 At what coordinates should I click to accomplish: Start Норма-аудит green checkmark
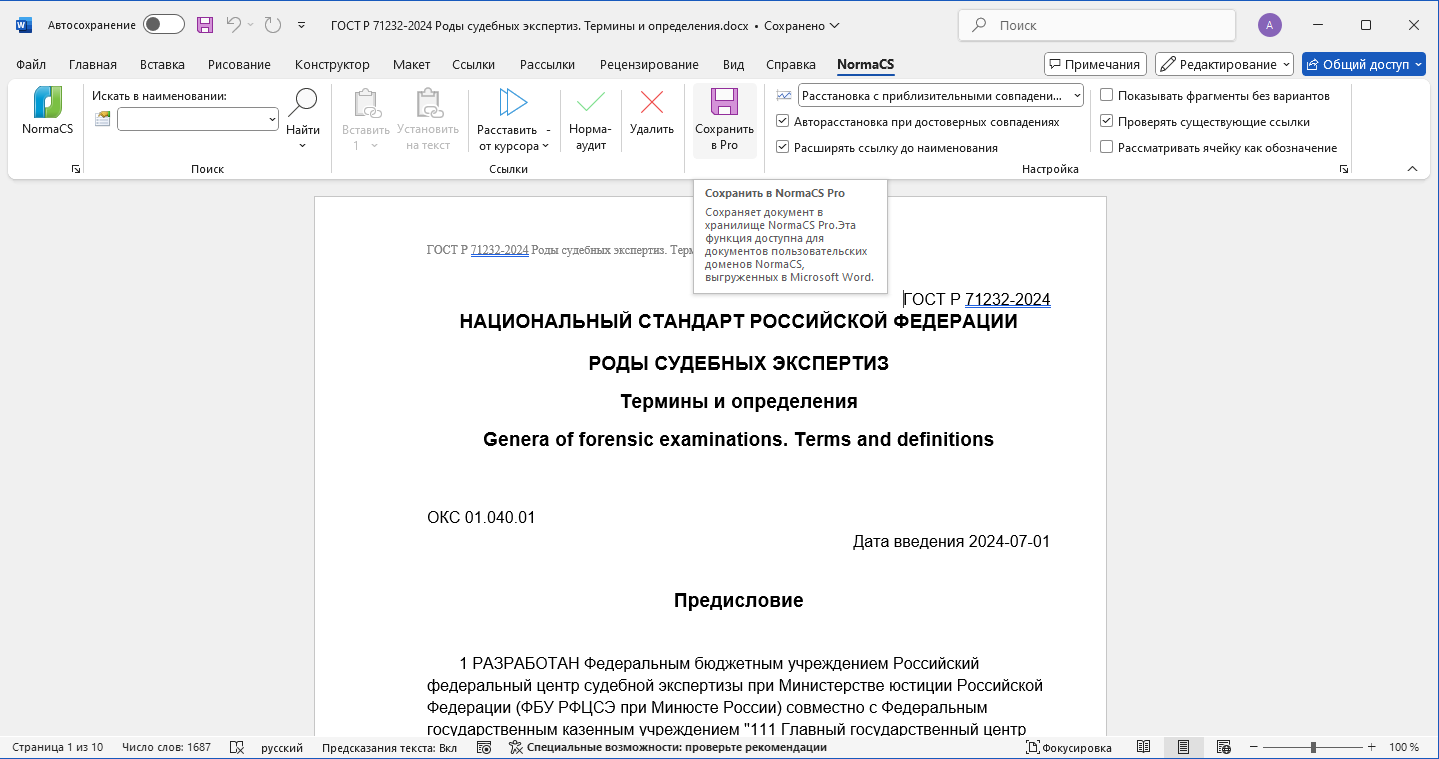pyautogui.click(x=590, y=102)
